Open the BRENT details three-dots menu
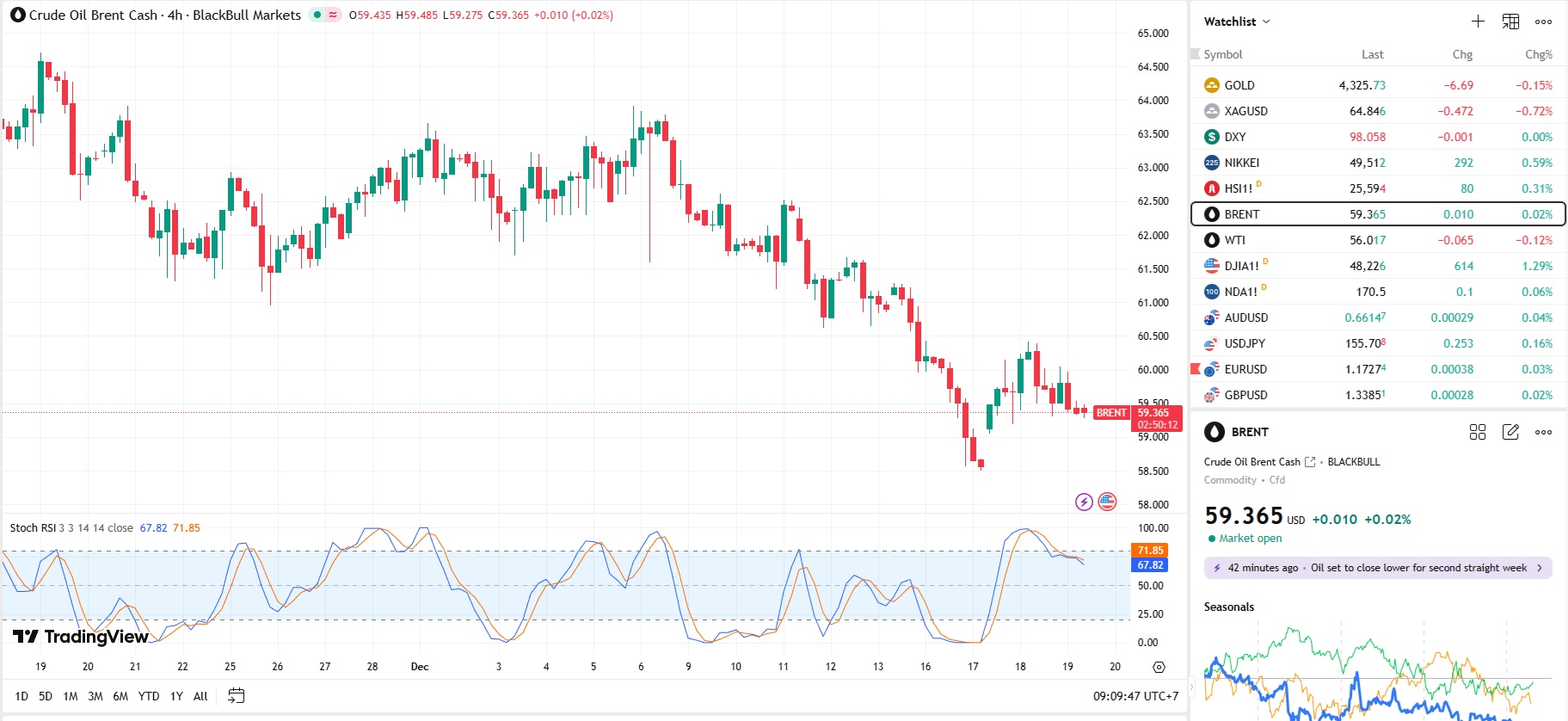This screenshot has width=1568, height=721. [x=1543, y=432]
